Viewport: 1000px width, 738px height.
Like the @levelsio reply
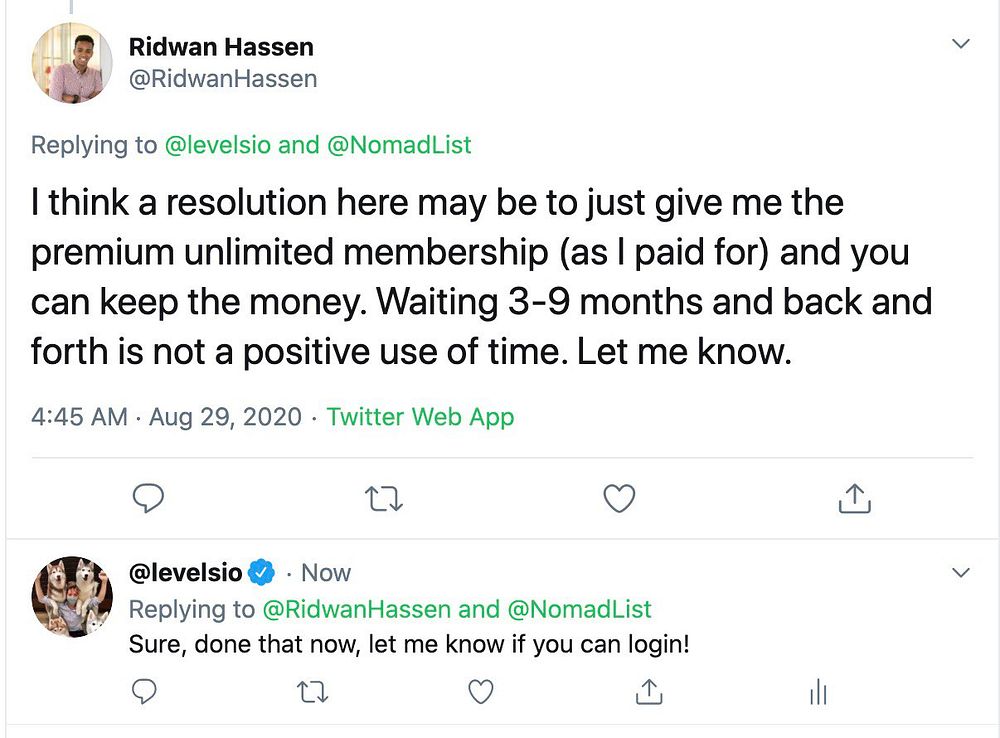click(482, 691)
